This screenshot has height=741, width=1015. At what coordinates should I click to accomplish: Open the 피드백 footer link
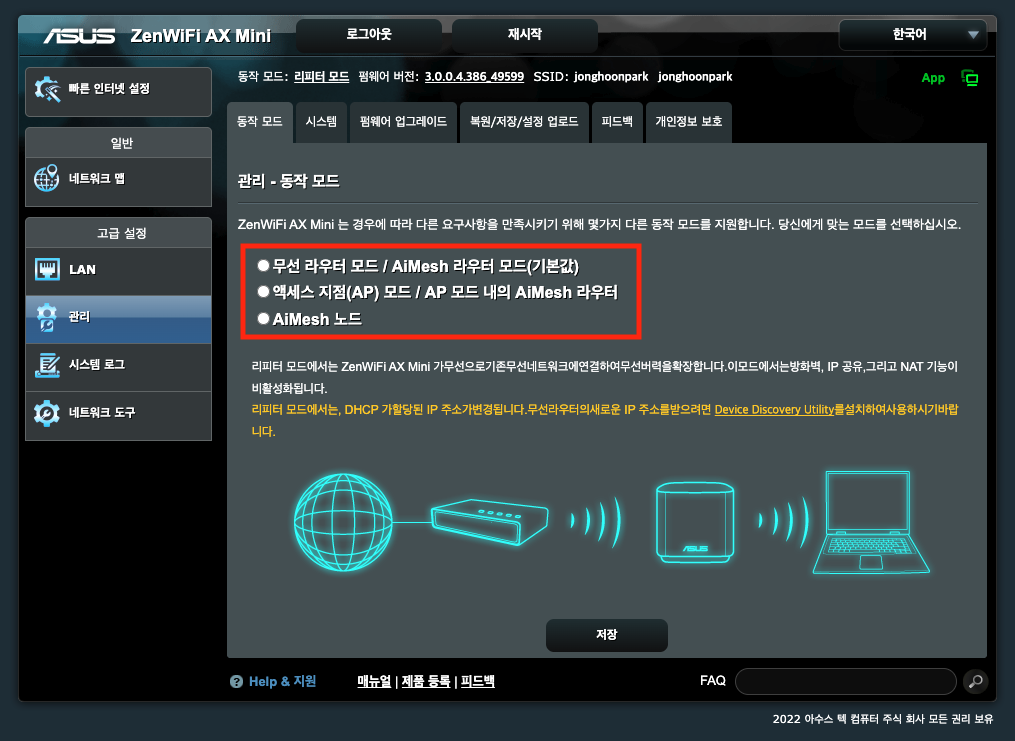[x=478, y=681]
